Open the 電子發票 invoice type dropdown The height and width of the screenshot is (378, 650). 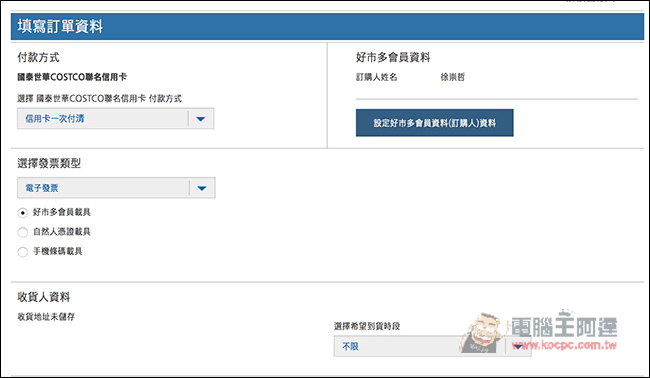(x=116, y=188)
